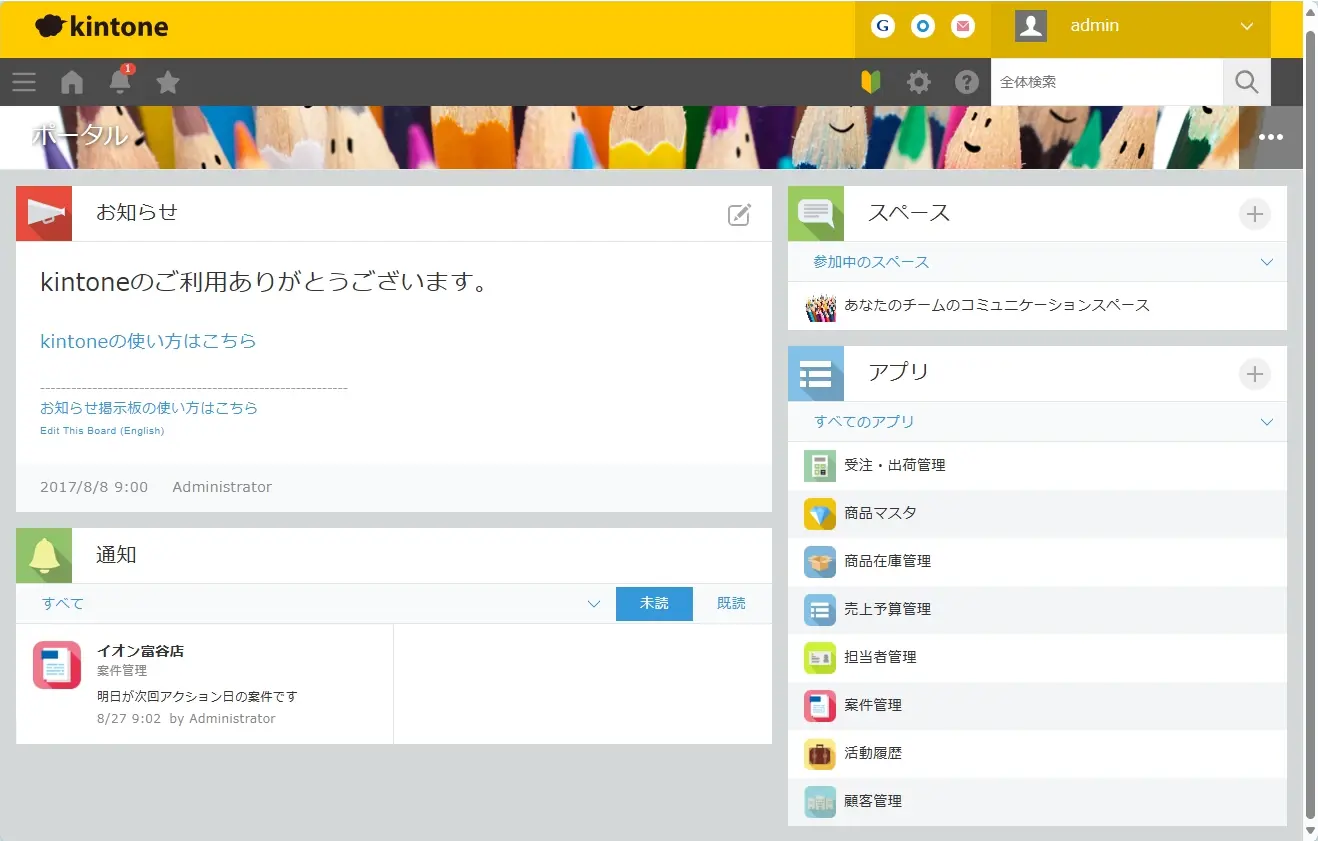
Task: Click the 商品マスタ diamond icon
Action: coord(820,514)
